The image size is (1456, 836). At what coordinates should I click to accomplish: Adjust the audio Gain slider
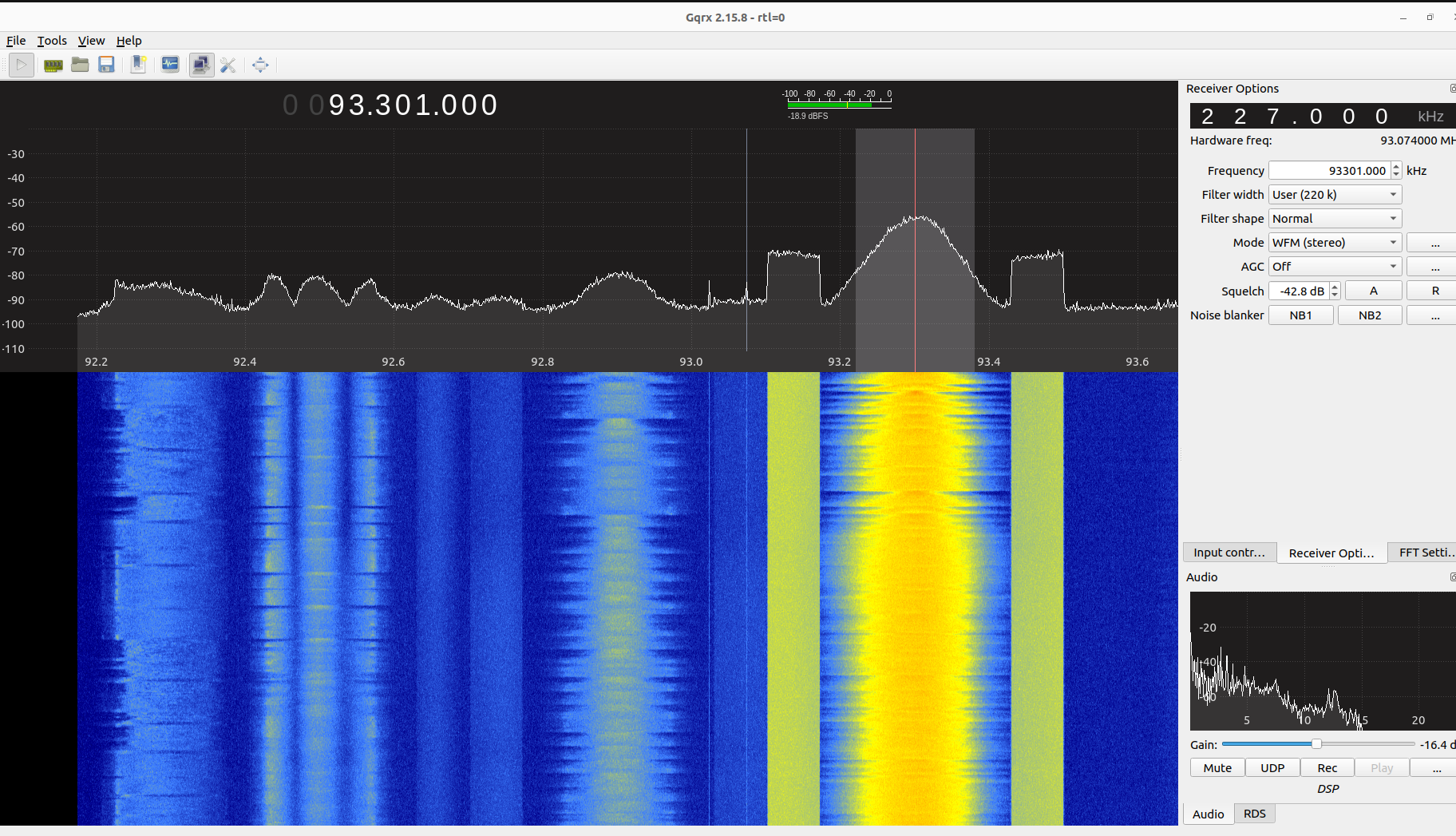1317,744
